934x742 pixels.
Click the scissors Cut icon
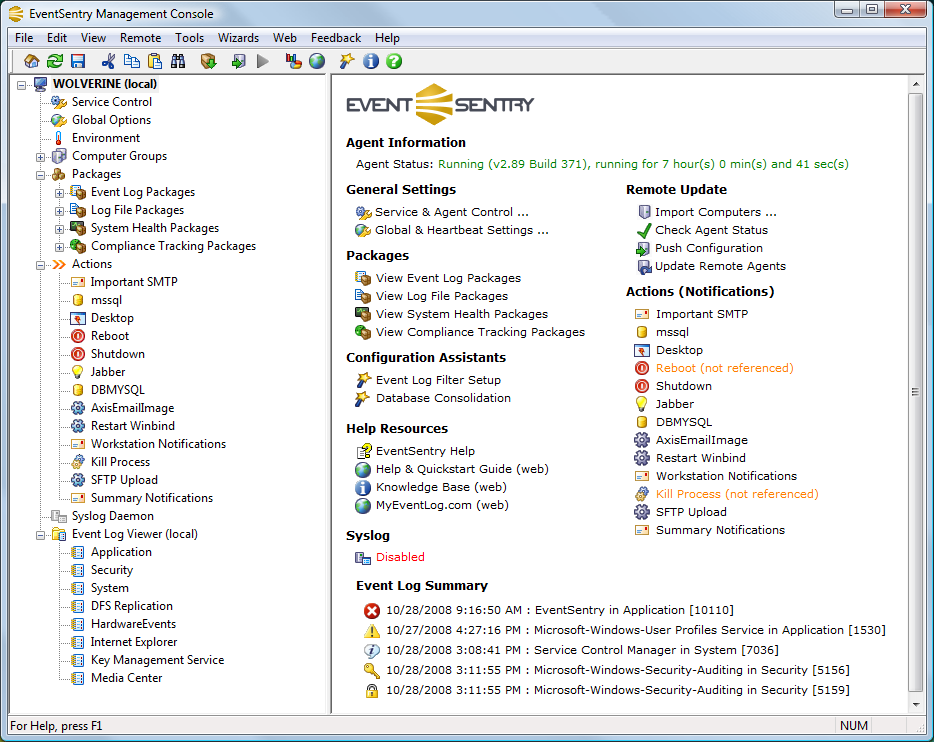click(108, 61)
